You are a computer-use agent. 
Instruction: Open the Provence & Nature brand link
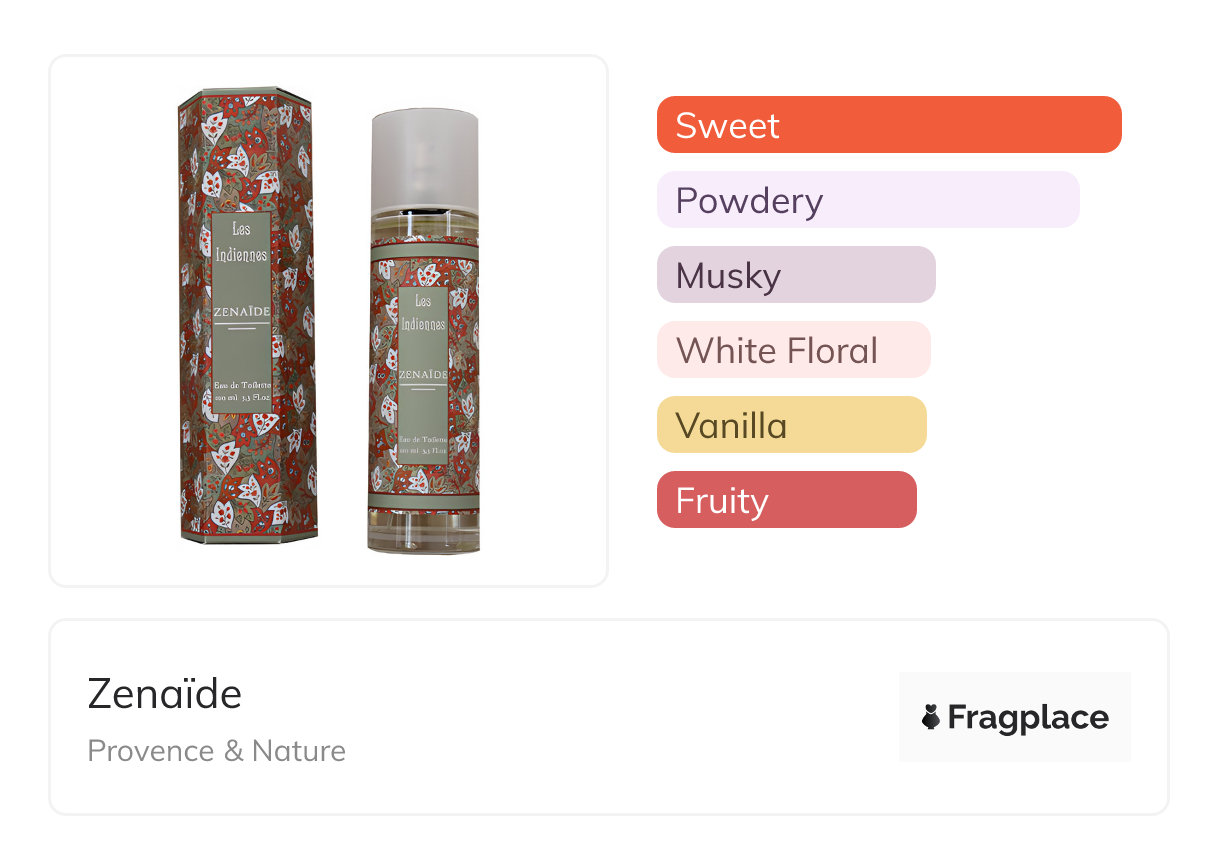[216, 751]
